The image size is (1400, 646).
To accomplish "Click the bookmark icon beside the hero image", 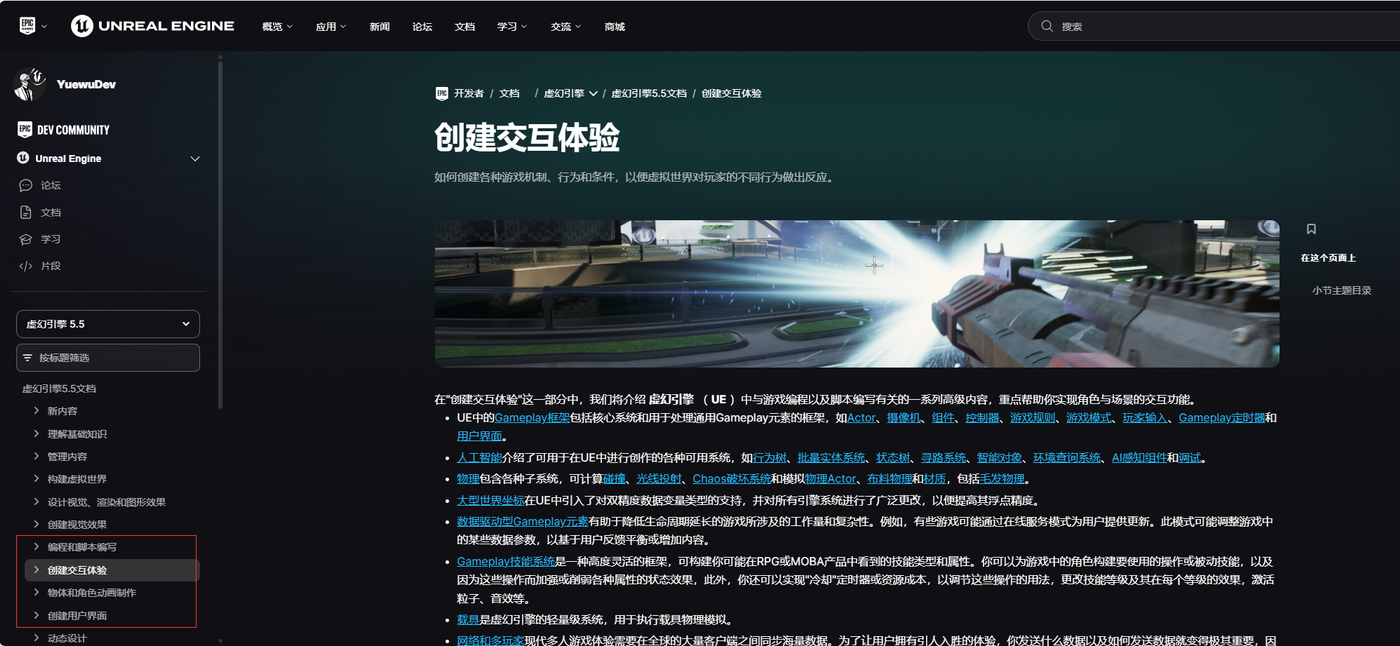I will click(x=1311, y=229).
